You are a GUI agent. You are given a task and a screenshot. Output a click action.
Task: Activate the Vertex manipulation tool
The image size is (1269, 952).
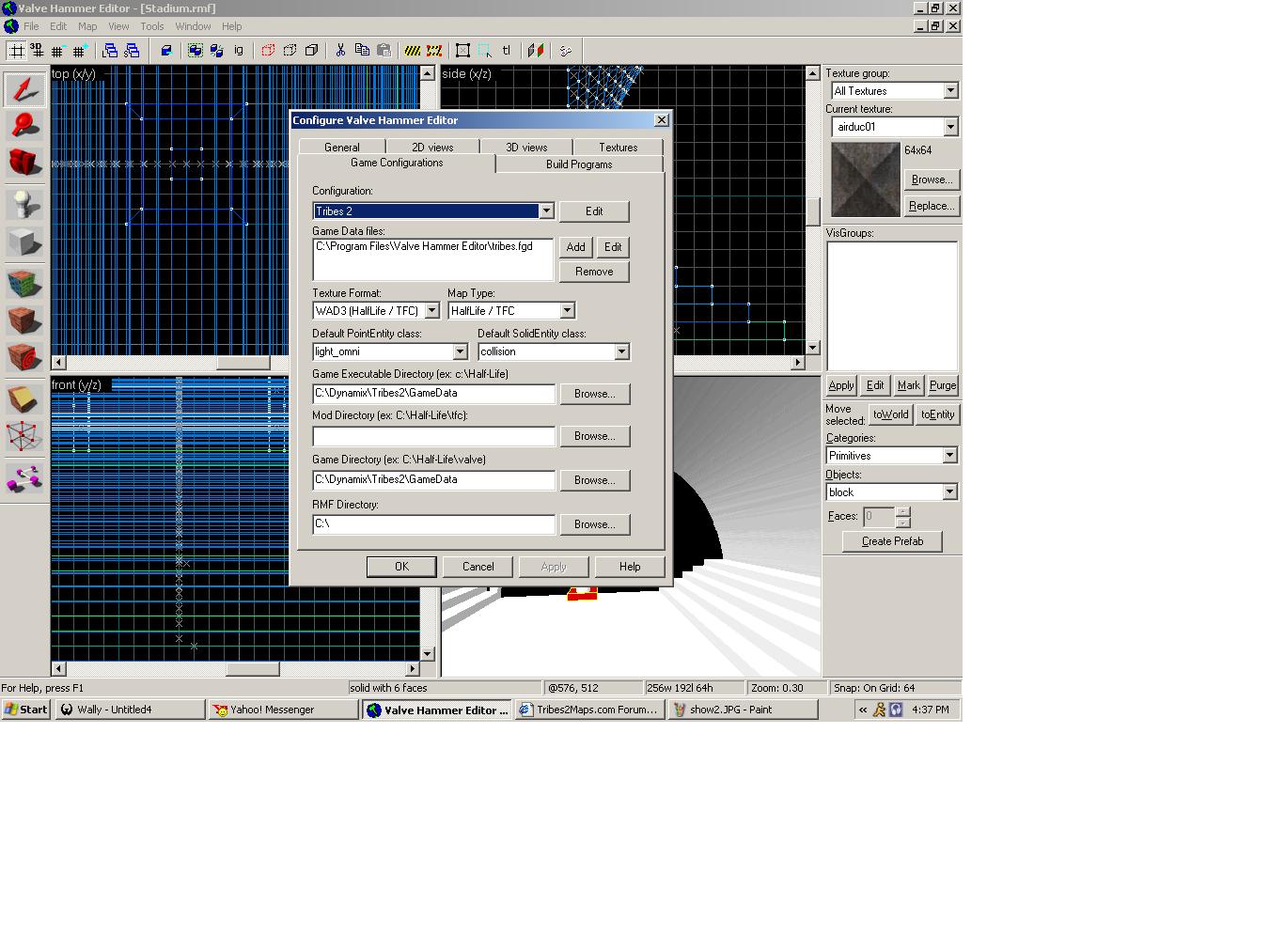24,436
